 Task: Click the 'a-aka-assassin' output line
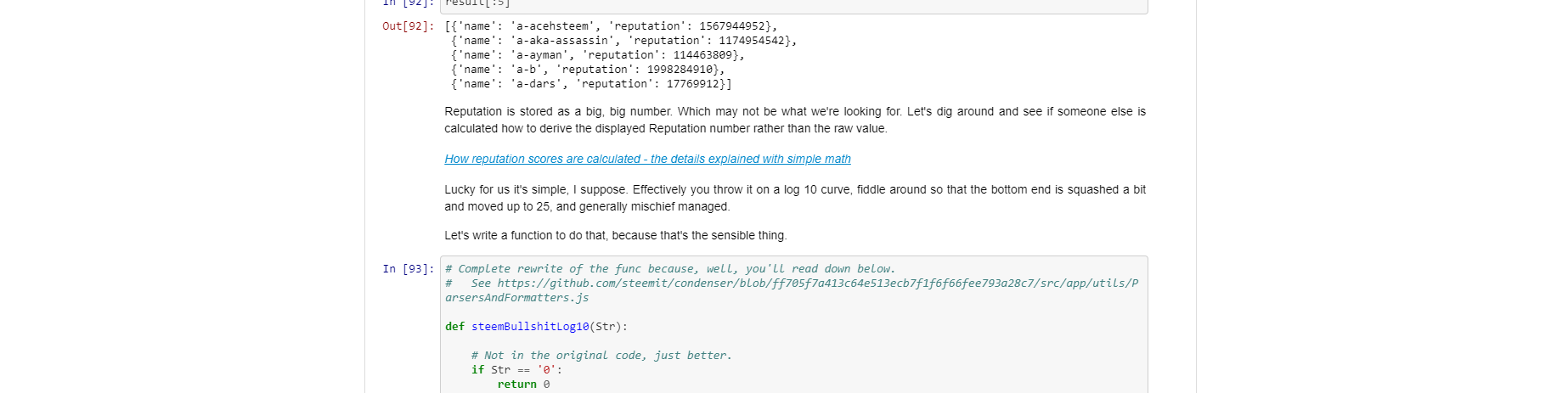(623, 41)
